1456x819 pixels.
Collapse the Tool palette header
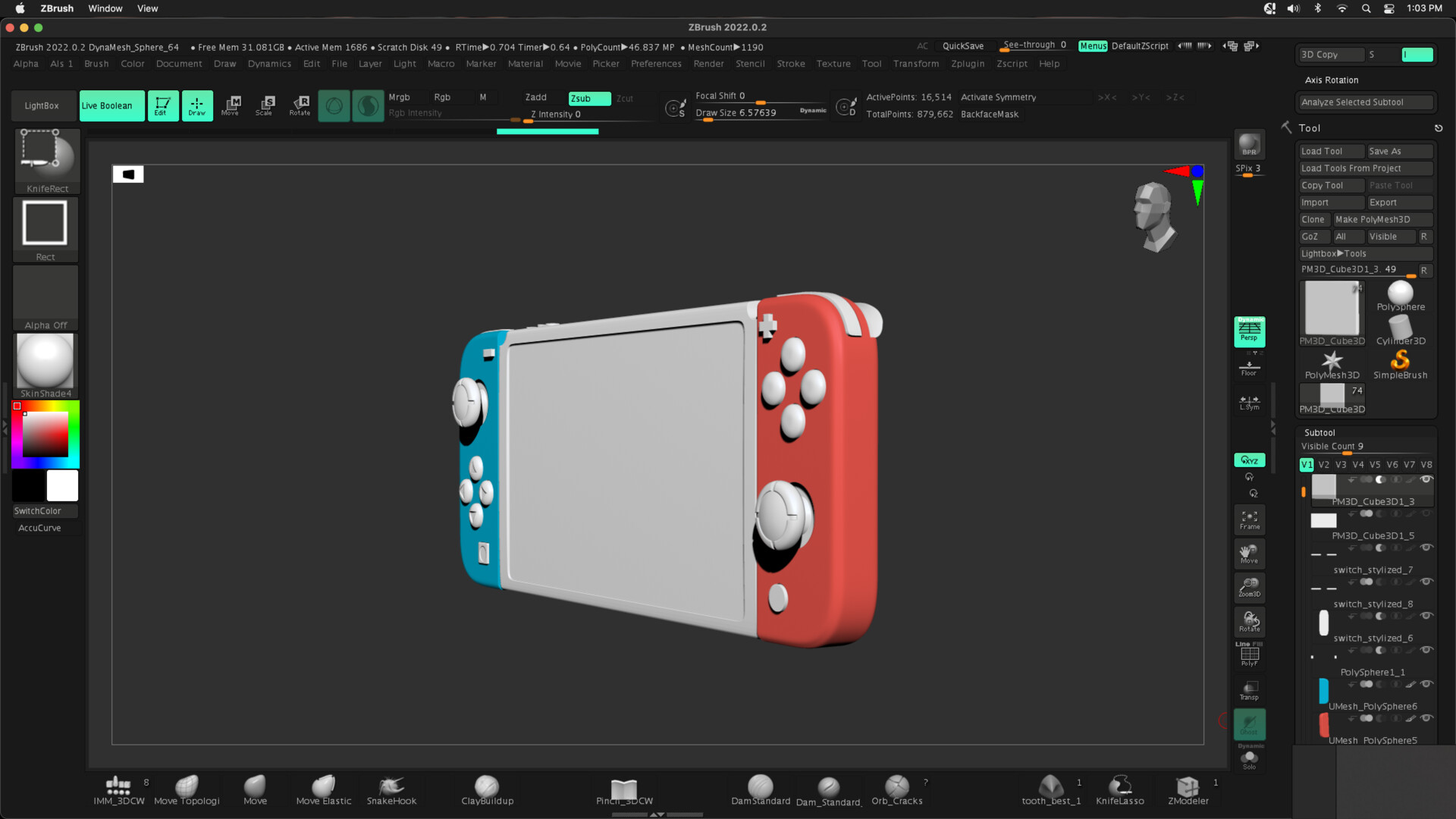[x=1310, y=128]
